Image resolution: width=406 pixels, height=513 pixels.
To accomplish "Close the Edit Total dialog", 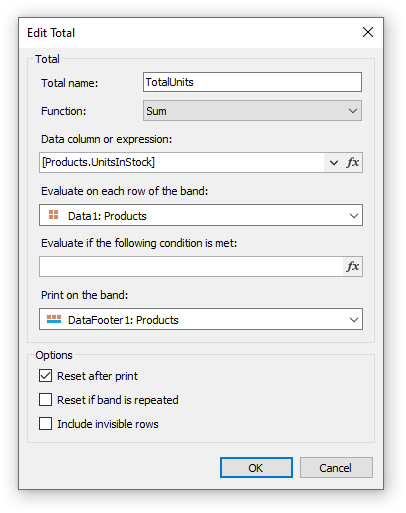I will [368, 32].
